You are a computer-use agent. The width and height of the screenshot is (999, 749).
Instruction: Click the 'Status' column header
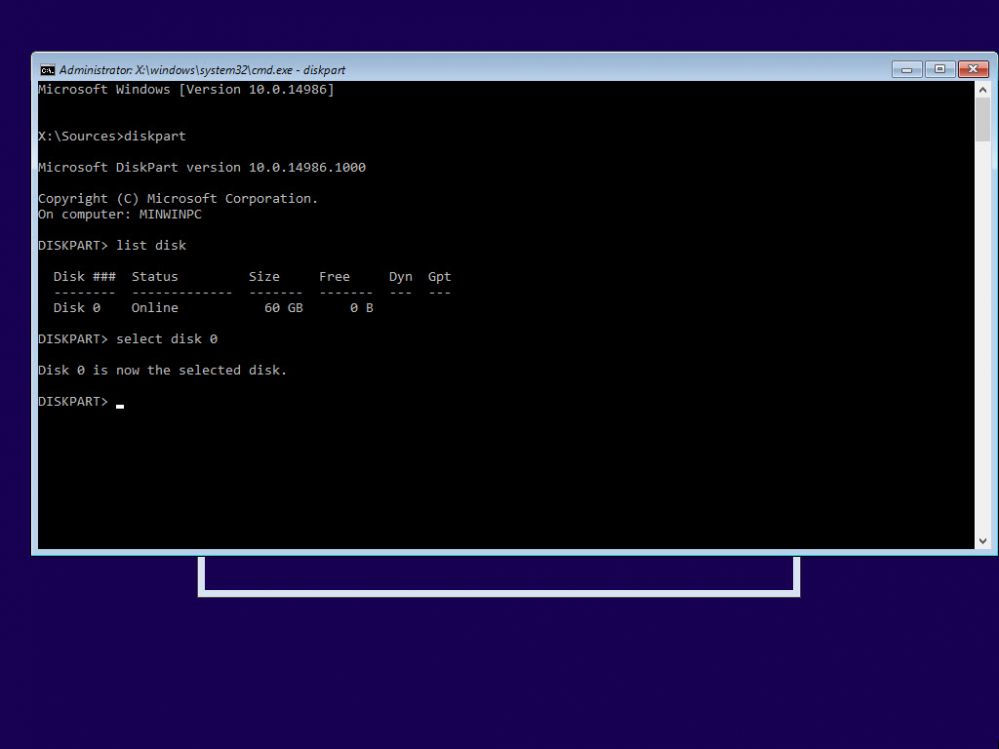pyautogui.click(x=155, y=276)
